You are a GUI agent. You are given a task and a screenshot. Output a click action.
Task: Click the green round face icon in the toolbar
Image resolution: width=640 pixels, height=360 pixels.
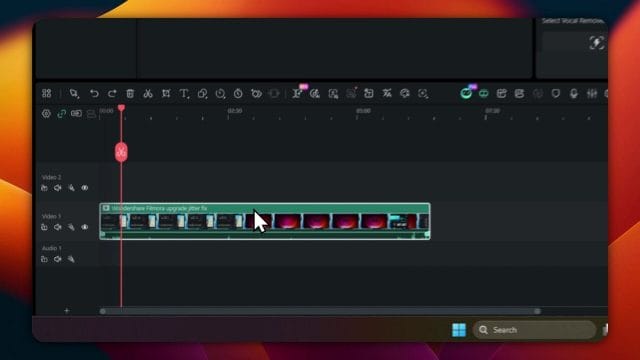[x=466, y=93]
